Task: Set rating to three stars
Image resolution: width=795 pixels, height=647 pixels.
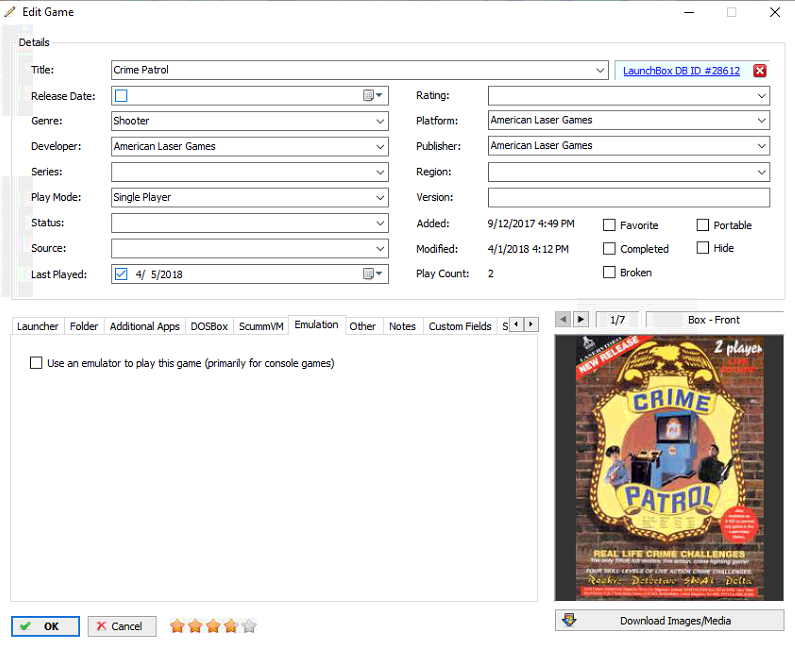Action: tap(213, 626)
